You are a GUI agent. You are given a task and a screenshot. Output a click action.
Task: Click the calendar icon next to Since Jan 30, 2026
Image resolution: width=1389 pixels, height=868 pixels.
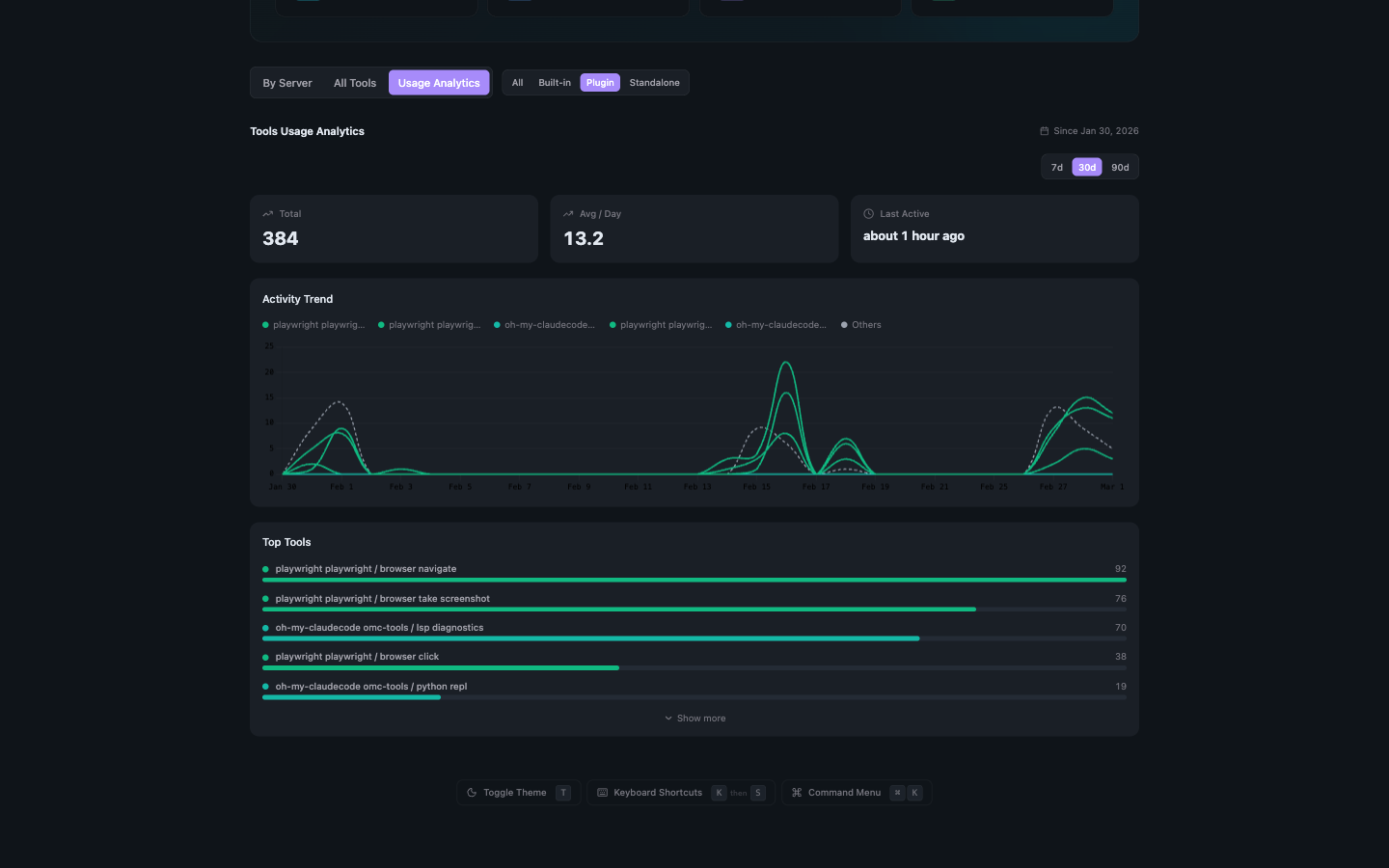pos(1043,130)
